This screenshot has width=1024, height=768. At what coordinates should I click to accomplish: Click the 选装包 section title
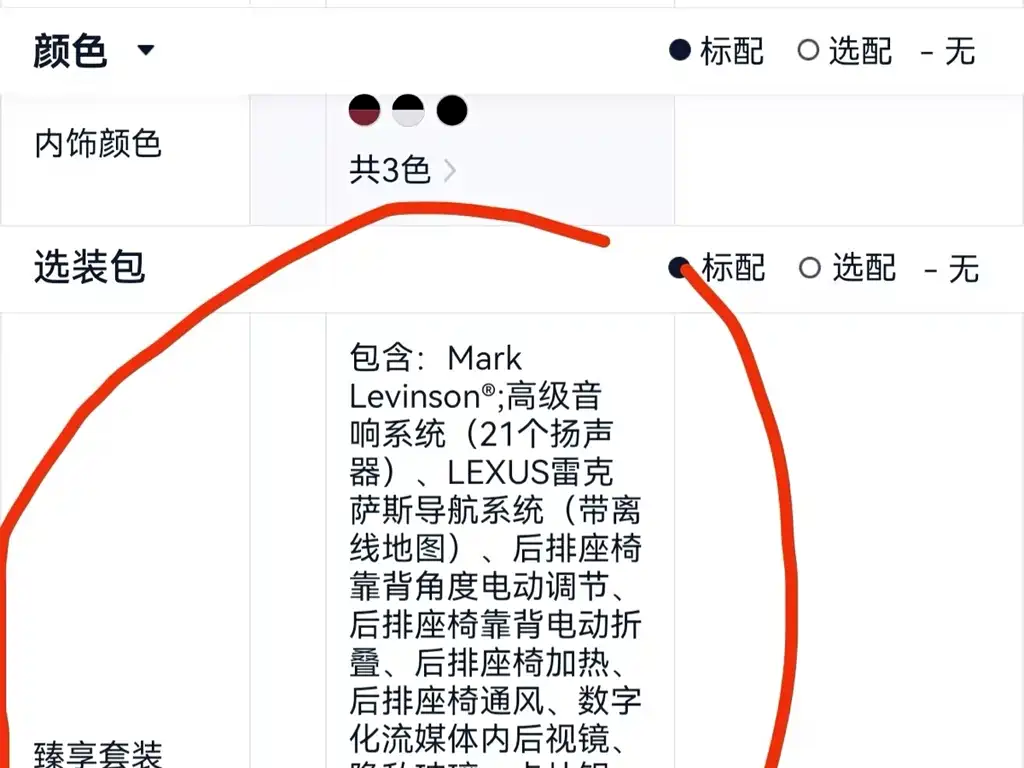pos(89,267)
